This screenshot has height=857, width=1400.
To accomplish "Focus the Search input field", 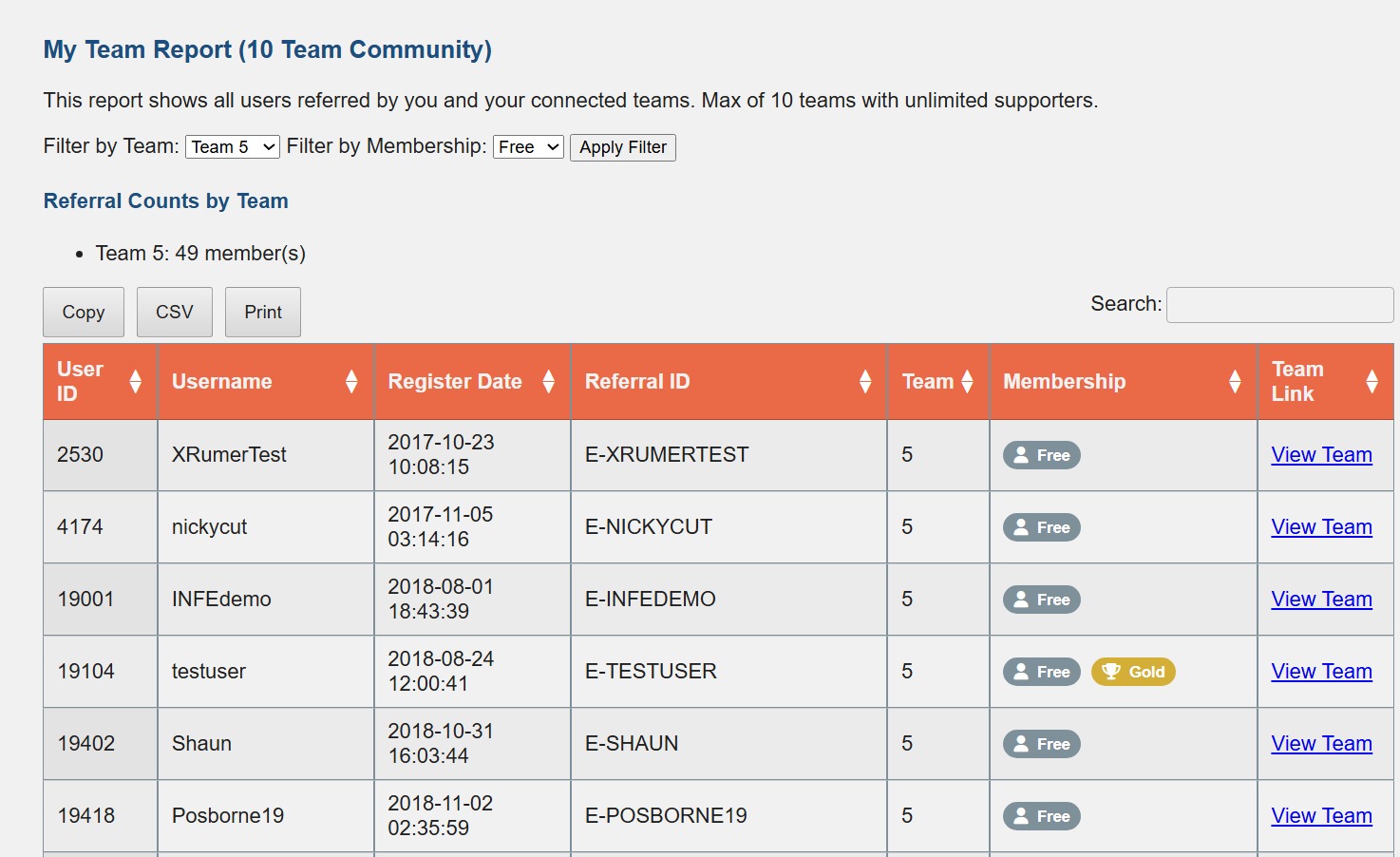I will (x=1279, y=305).
